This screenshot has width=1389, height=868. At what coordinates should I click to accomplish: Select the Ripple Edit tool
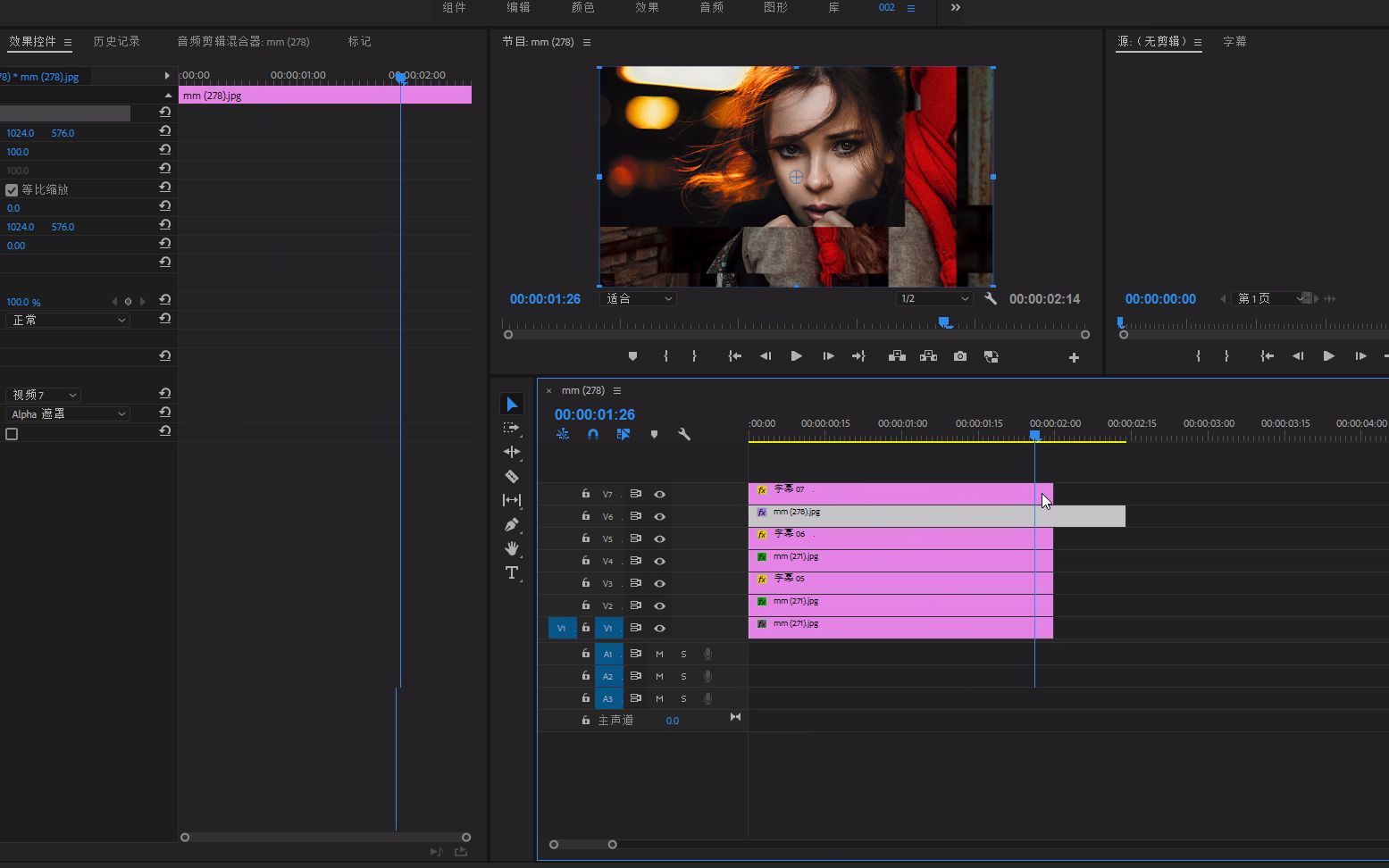[512, 452]
